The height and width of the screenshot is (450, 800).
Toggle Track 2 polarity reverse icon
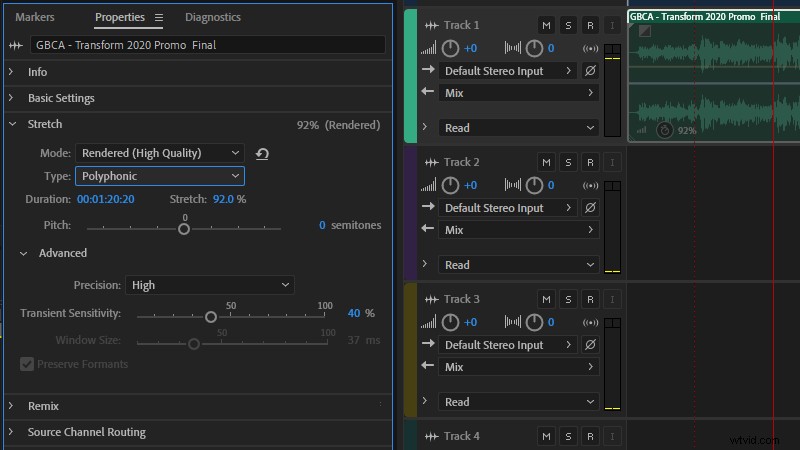(x=590, y=208)
